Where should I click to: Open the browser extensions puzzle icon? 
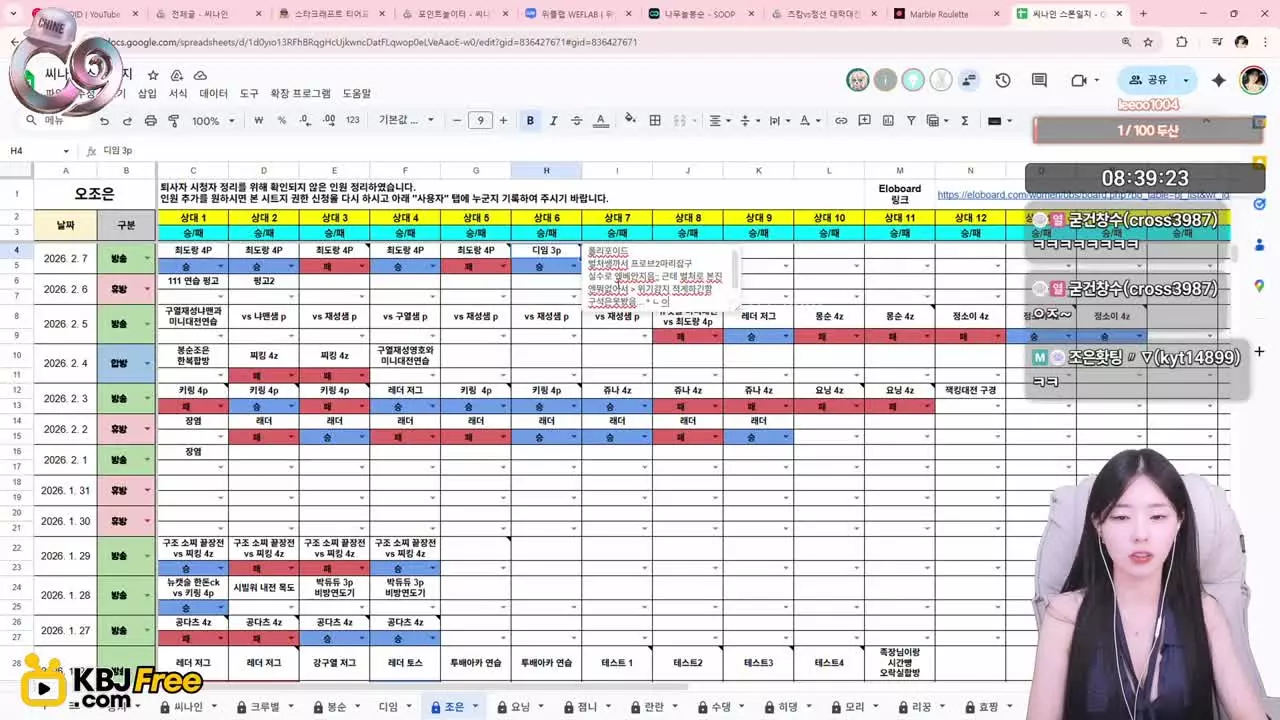(1182, 42)
